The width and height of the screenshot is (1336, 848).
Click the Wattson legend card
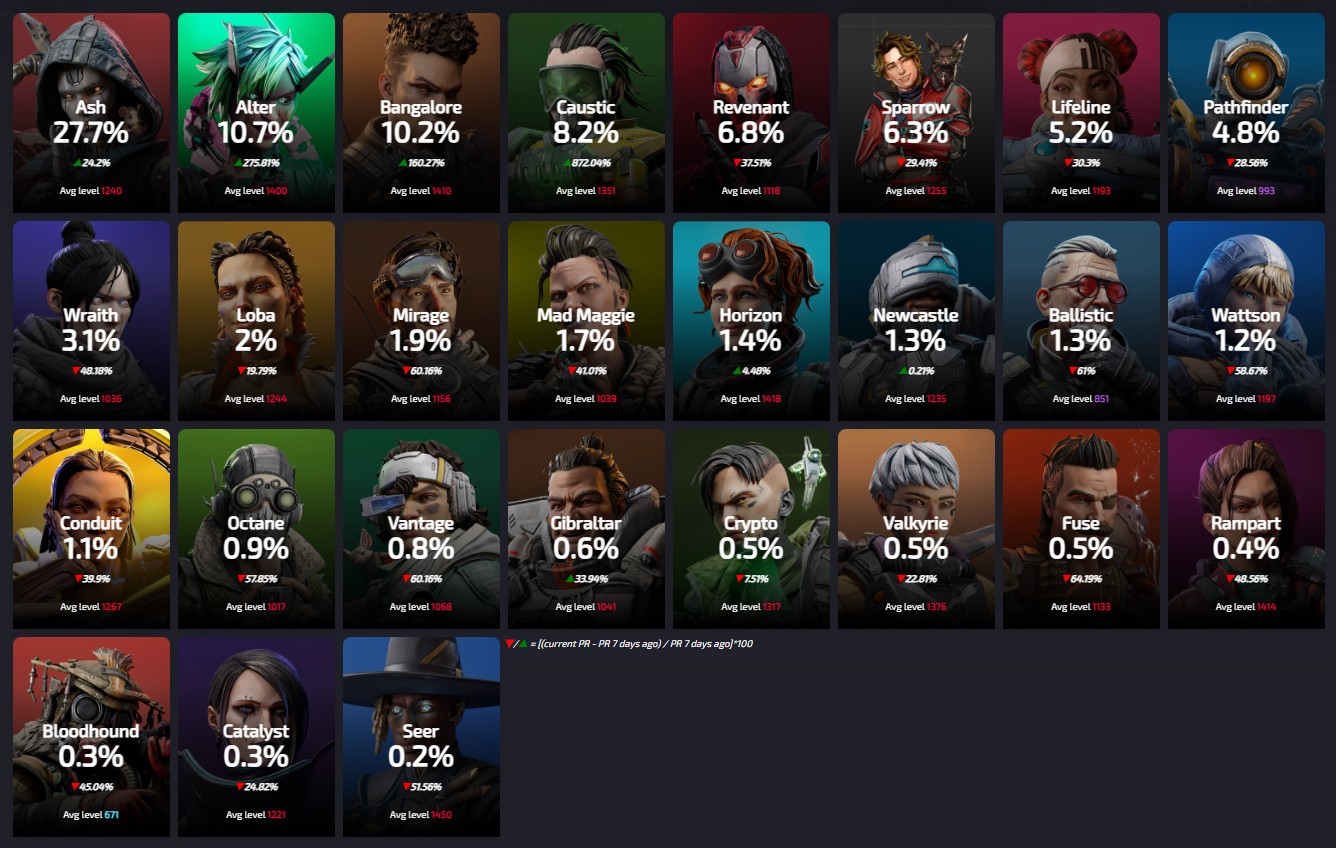[1246, 321]
